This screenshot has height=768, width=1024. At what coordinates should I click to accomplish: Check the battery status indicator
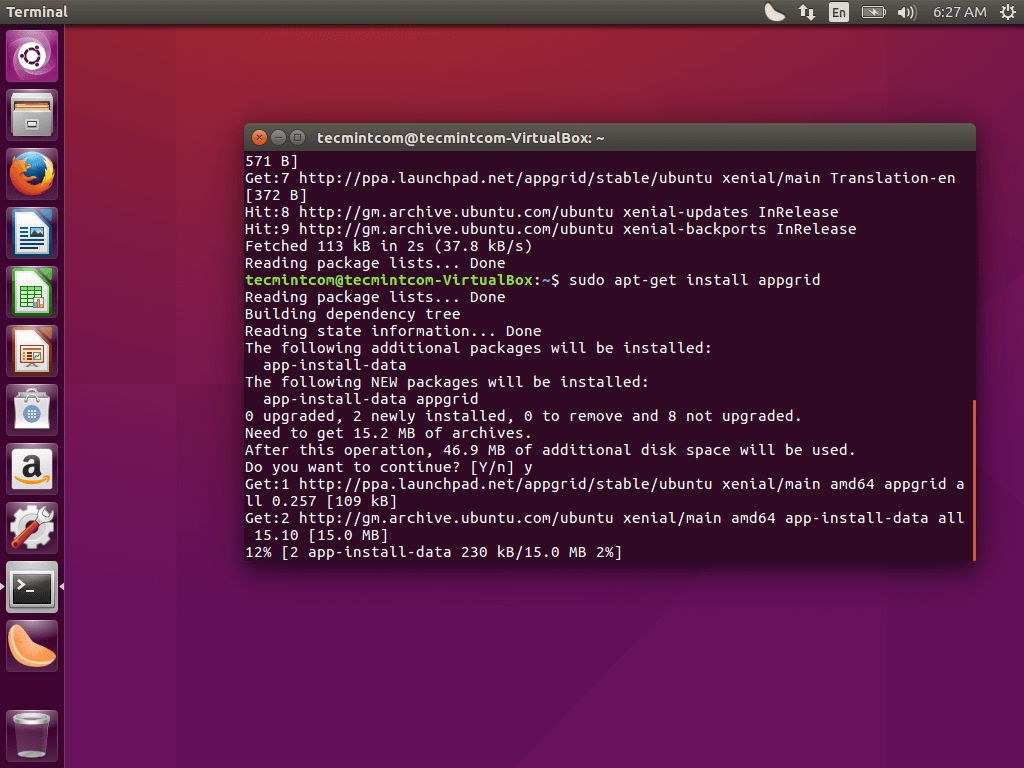coord(872,12)
